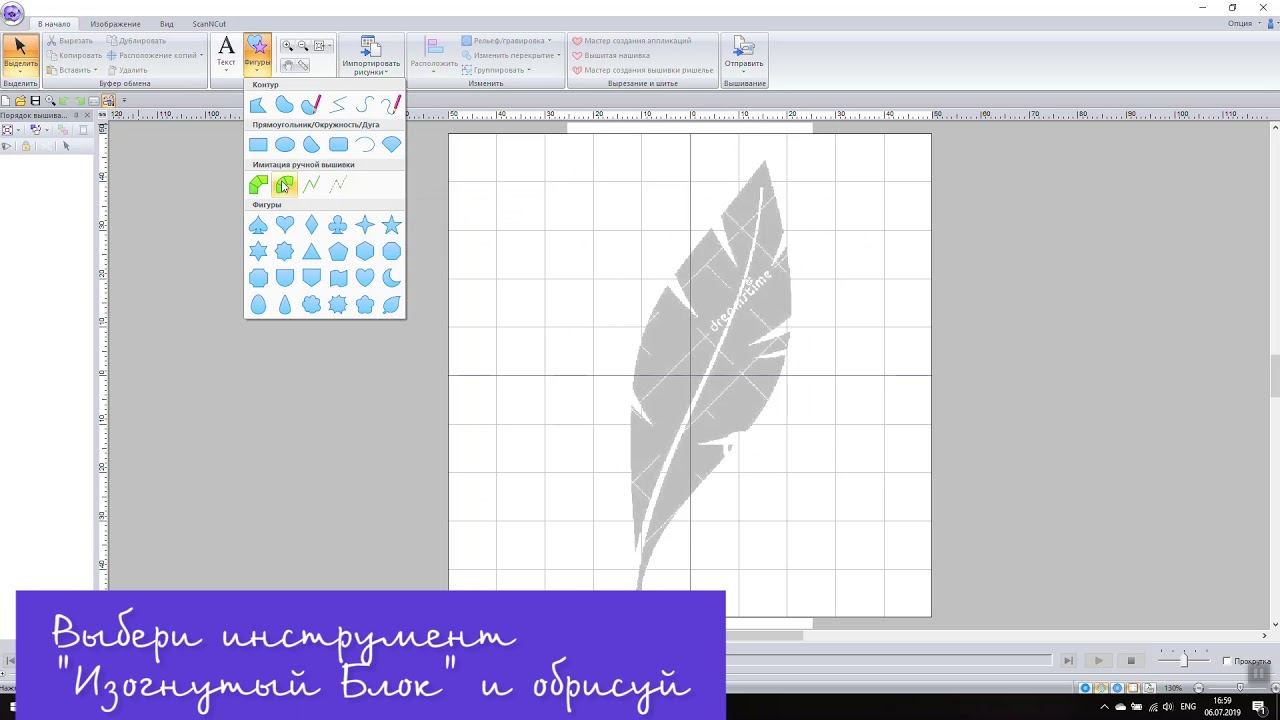Toggle the eye visibility icon in sewing order panel
The width and height of the screenshot is (1280, 720).
(x=7, y=146)
